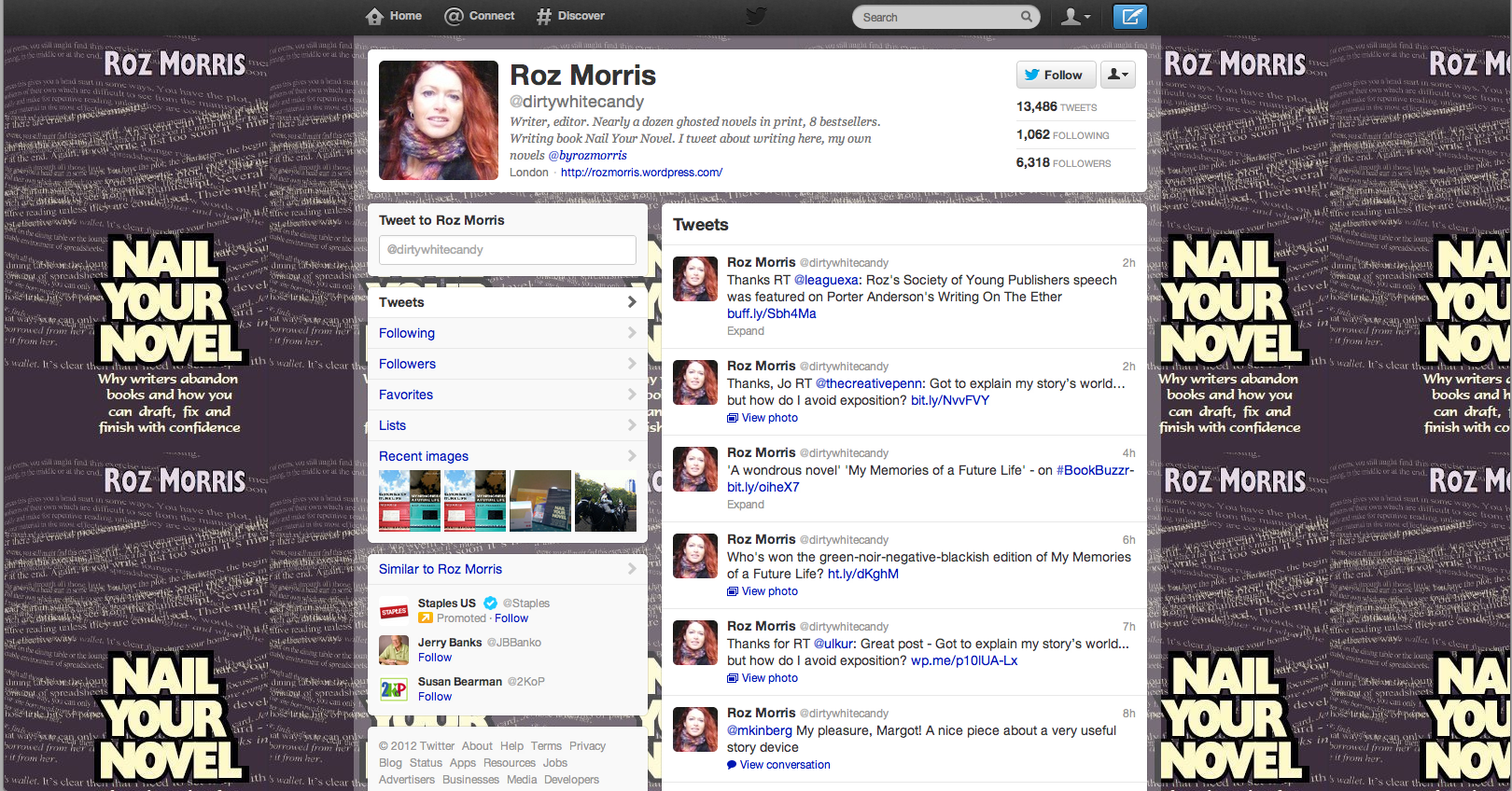1512x791 pixels.
Task: Click the chevron on the Lists row
Action: 632,425
